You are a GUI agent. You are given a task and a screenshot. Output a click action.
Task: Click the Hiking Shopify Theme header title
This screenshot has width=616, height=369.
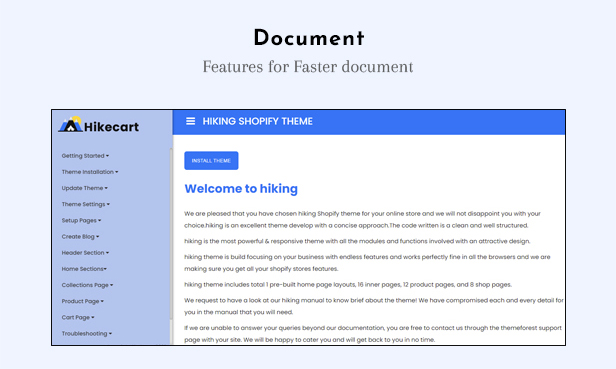pyautogui.click(x=258, y=121)
